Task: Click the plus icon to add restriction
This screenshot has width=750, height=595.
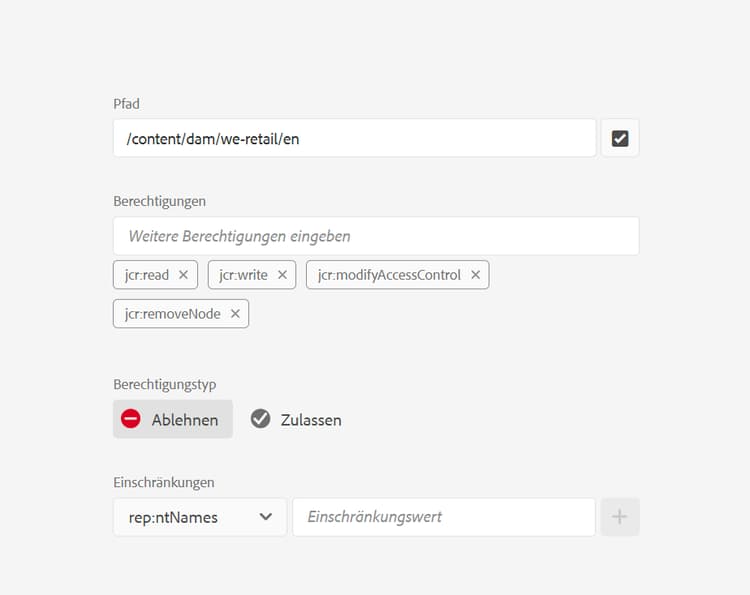Action: point(619,517)
